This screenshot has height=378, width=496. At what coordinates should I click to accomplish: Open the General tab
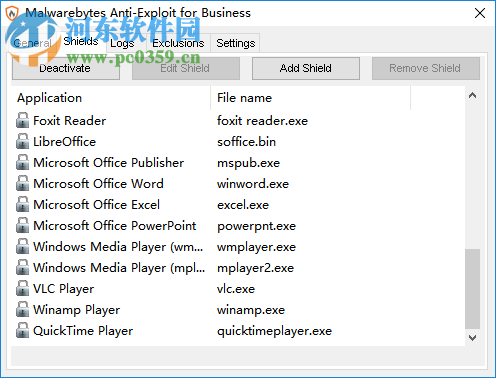point(32,43)
